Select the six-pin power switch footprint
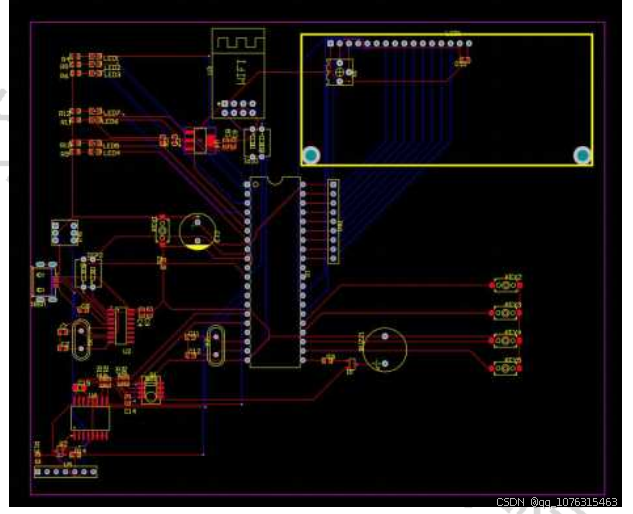633x514 pixels. (x=65, y=233)
